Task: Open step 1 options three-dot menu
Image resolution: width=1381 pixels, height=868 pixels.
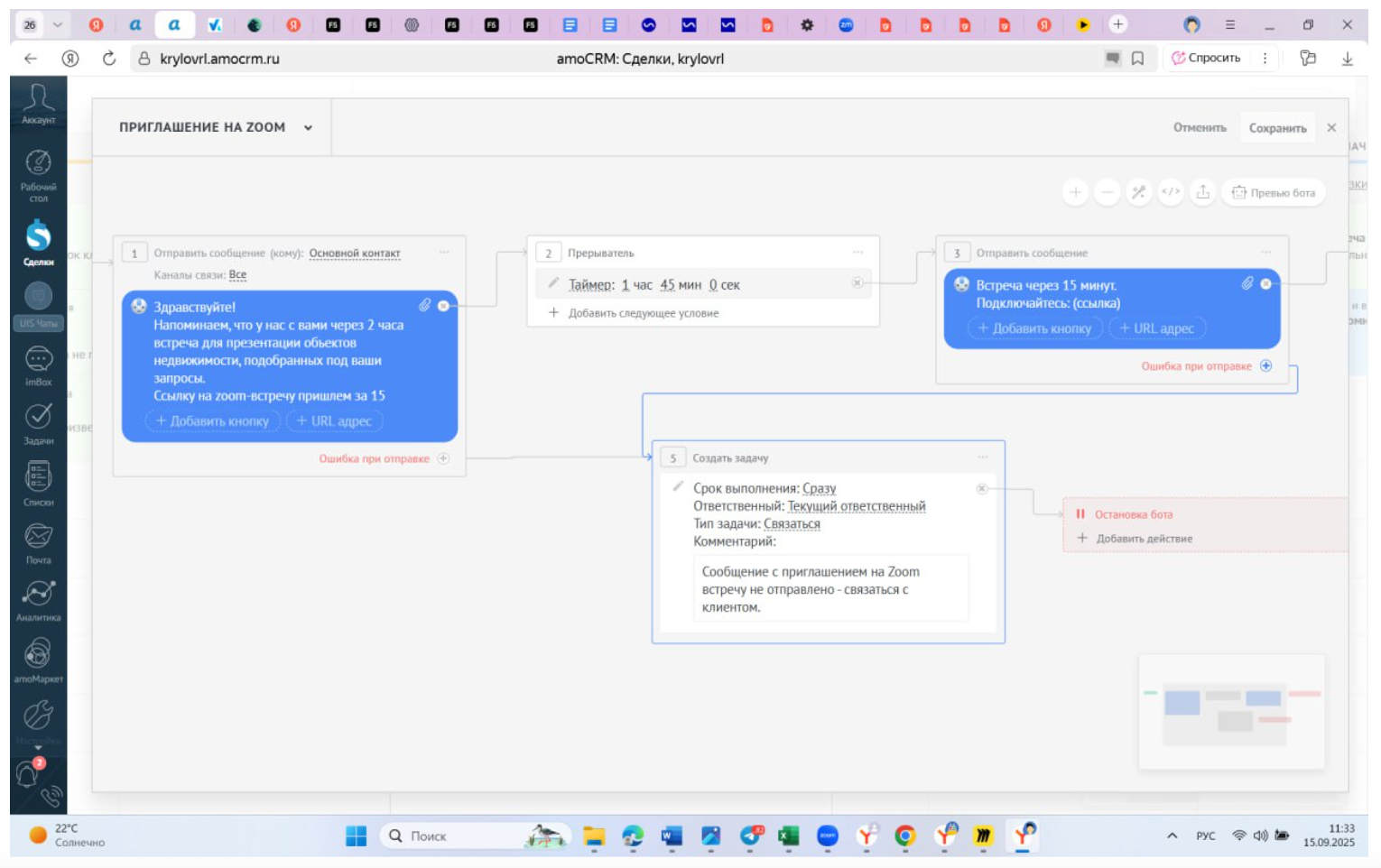Action: point(444,253)
